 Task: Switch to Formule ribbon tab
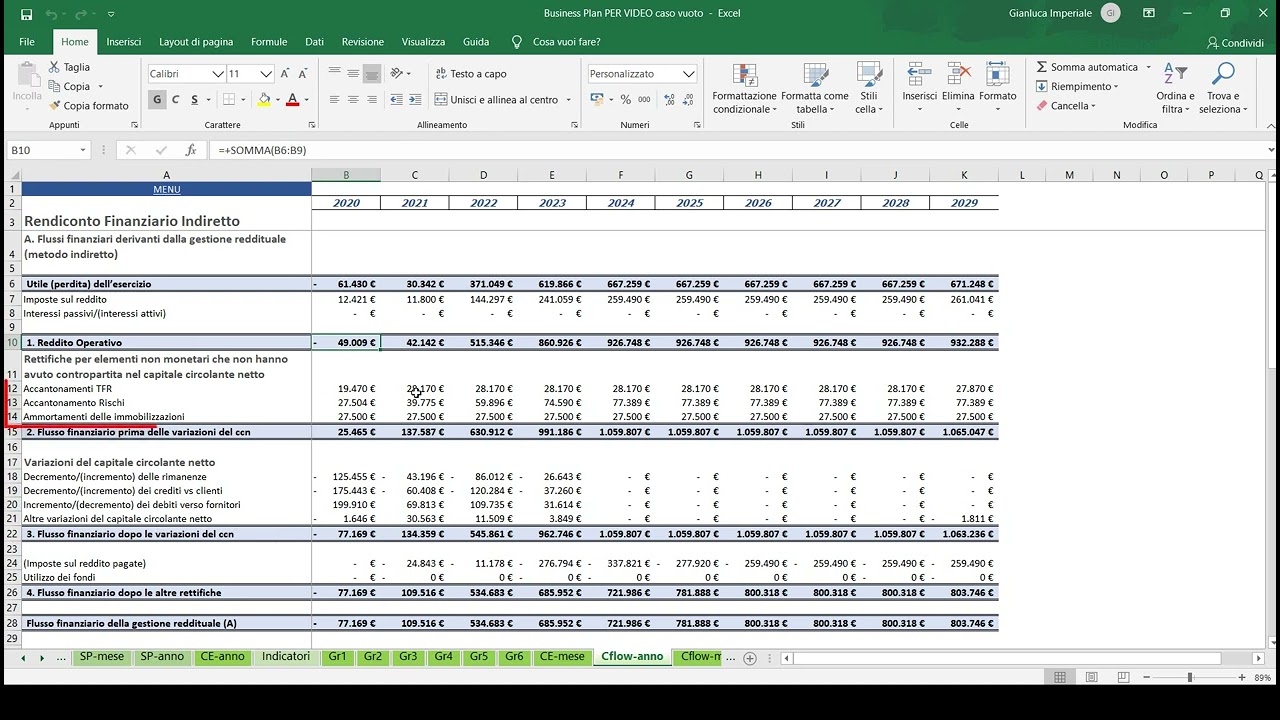[x=269, y=42]
